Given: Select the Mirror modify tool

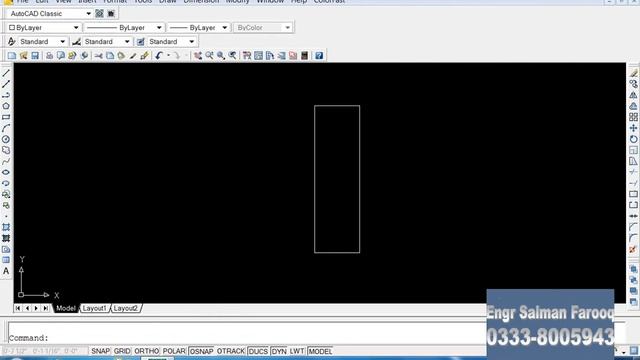Looking at the screenshot, I should click(x=633, y=95).
